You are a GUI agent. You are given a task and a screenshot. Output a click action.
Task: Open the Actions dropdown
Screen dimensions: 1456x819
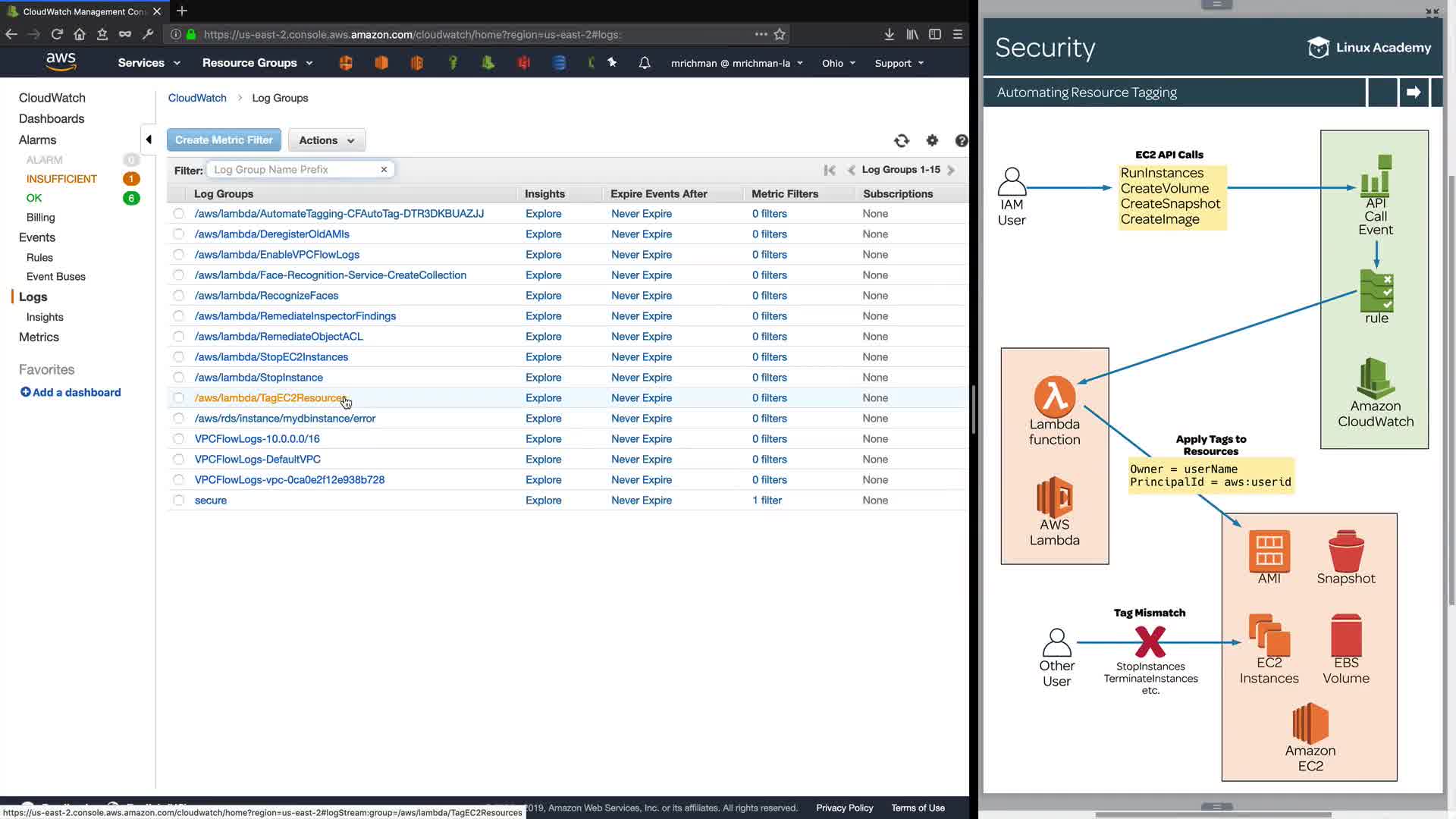click(x=326, y=140)
